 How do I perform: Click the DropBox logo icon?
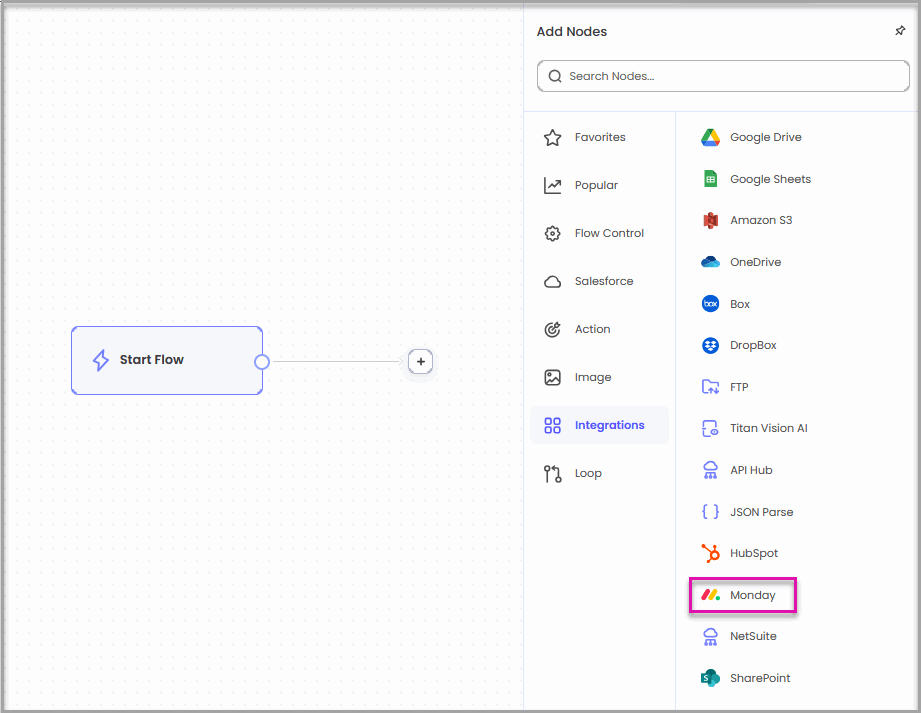tap(710, 345)
